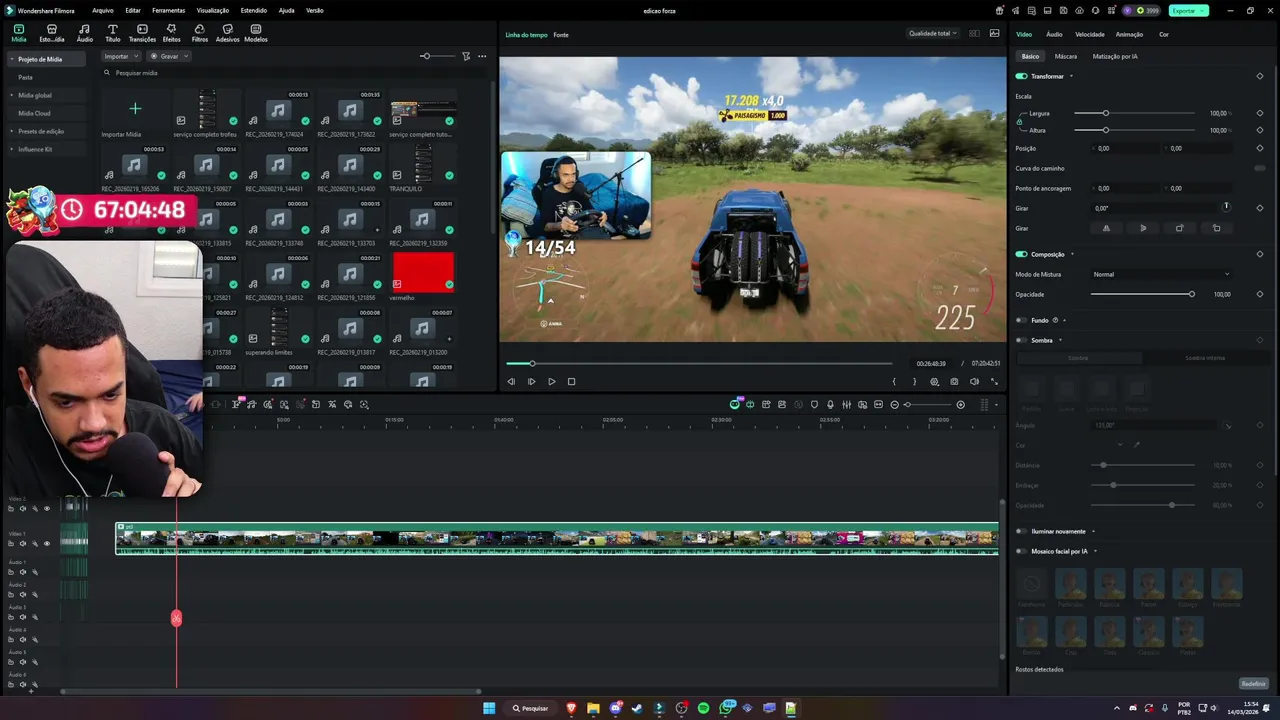Expand Projeto de Mídia tree item
This screenshot has width=1280, height=720.
pos(12,59)
